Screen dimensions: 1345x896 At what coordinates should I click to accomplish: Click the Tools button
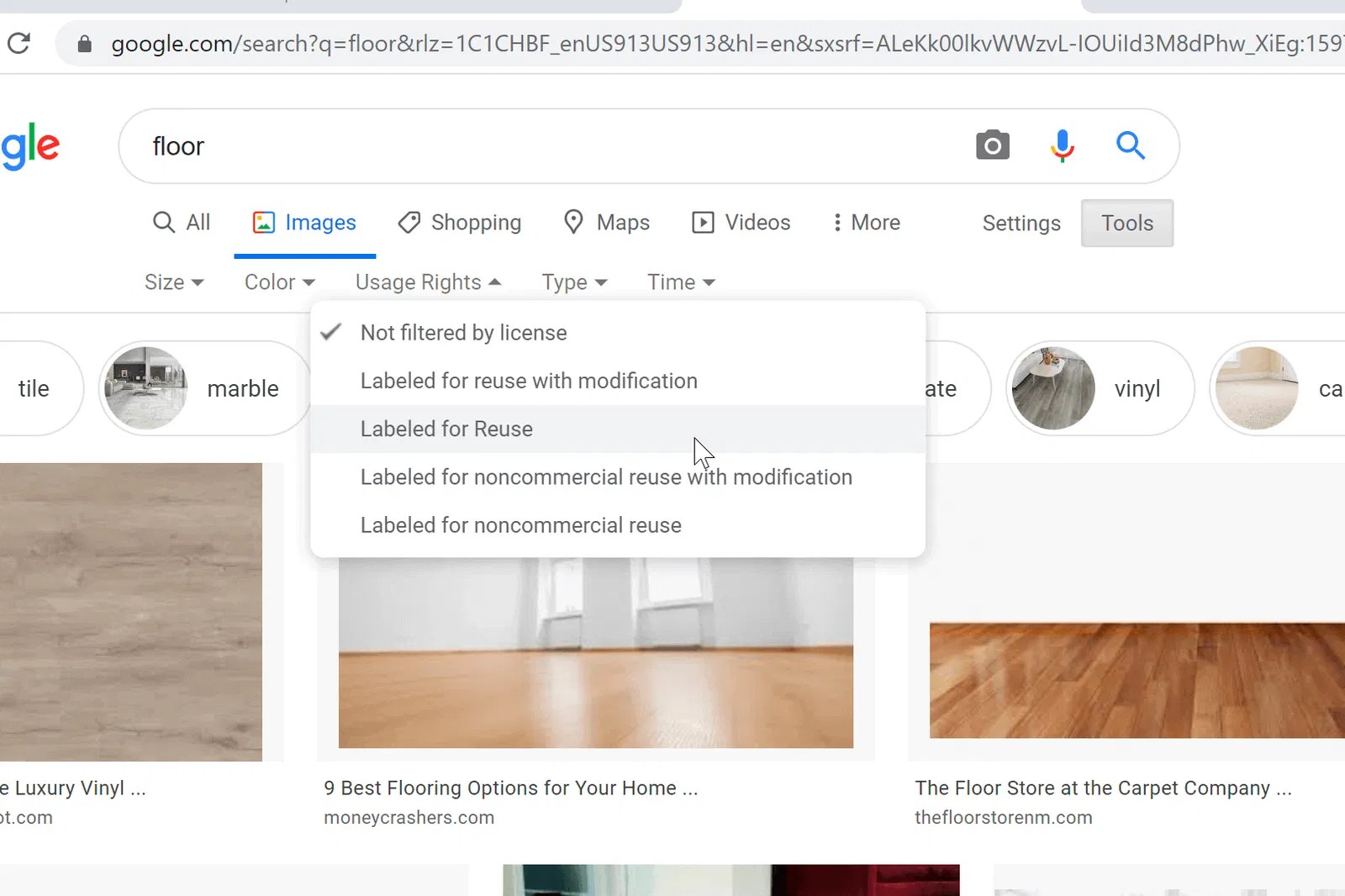click(1126, 223)
